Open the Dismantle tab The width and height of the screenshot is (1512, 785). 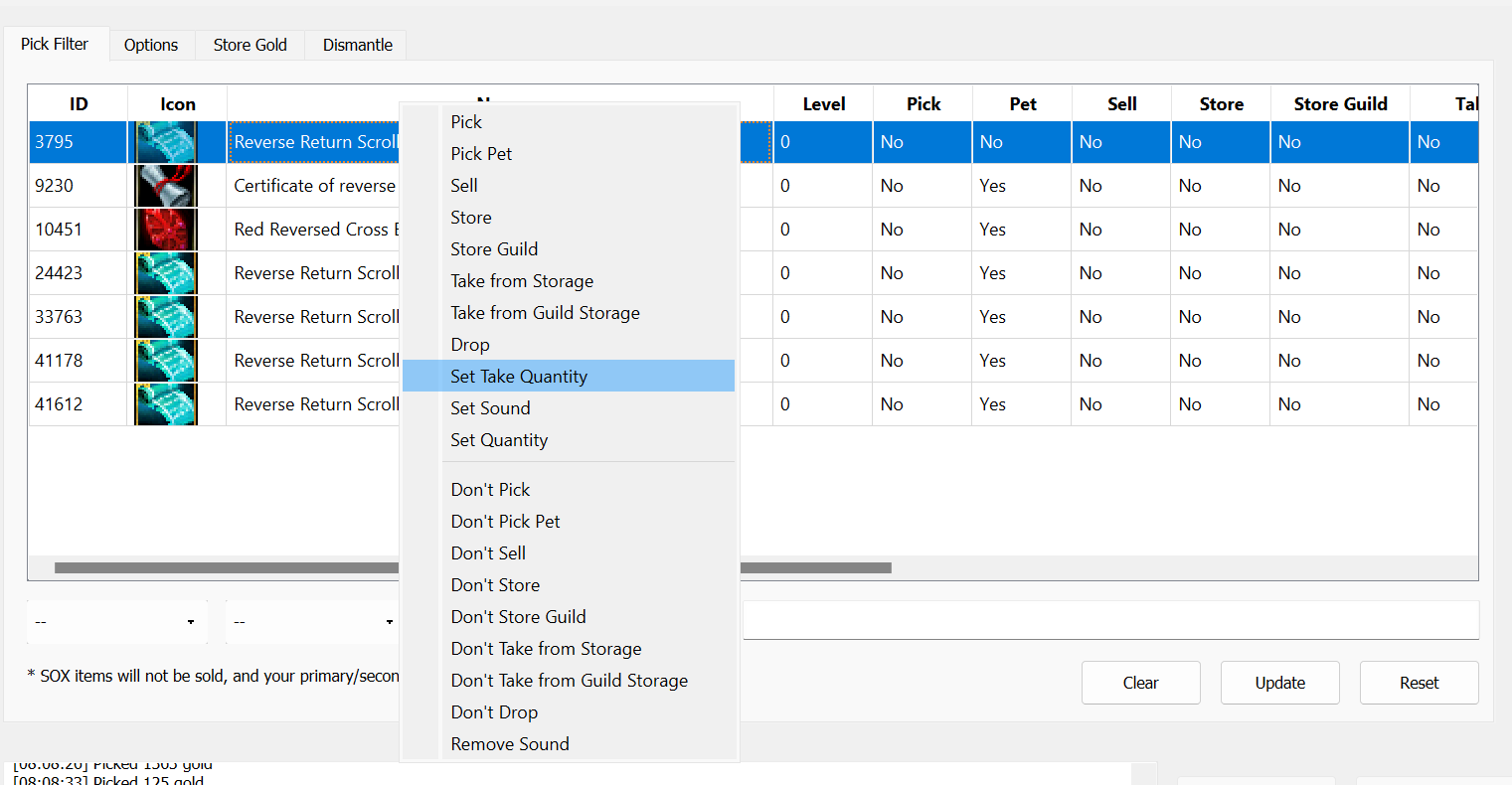[357, 45]
